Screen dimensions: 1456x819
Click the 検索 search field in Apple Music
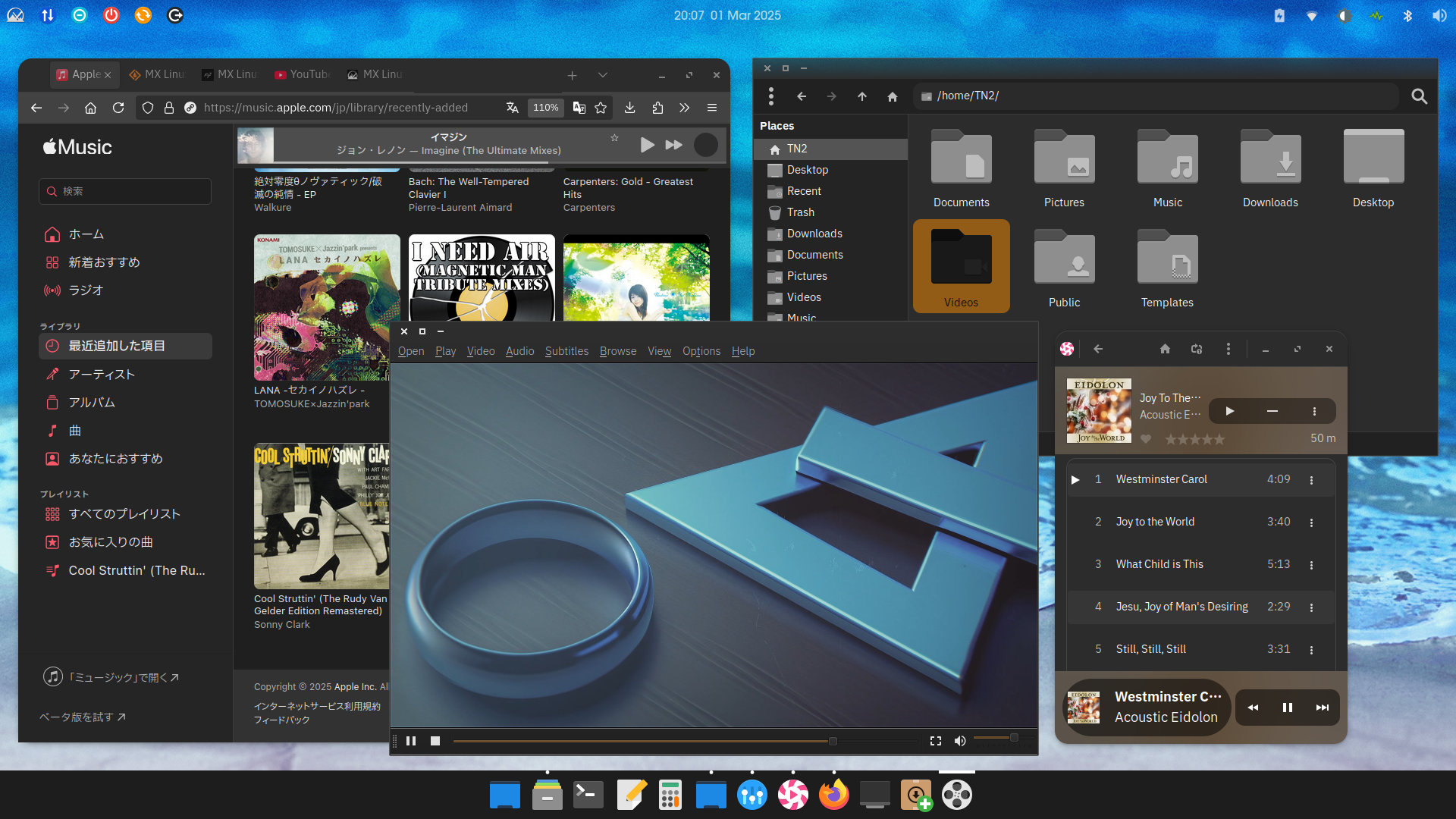click(125, 191)
